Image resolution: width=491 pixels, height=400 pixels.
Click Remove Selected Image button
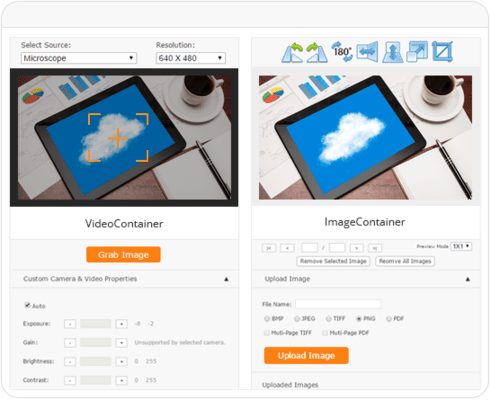coord(333,261)
